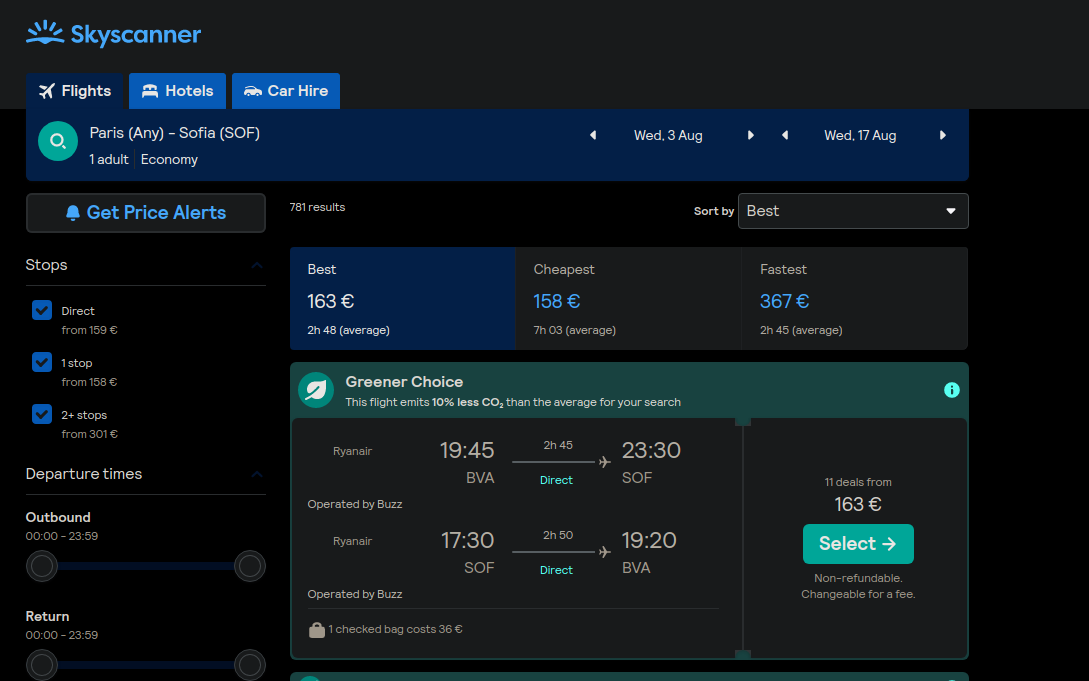The height and width of the screenshot is (681, 1089).
Task: Click the 'Wed, 17 Aug' date
Action: point(860,135)
